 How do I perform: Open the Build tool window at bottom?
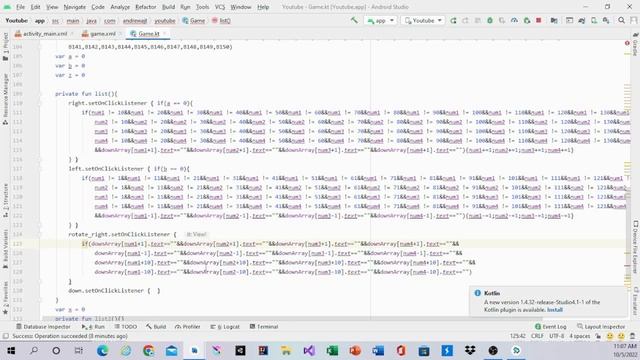tap(156, 327)
